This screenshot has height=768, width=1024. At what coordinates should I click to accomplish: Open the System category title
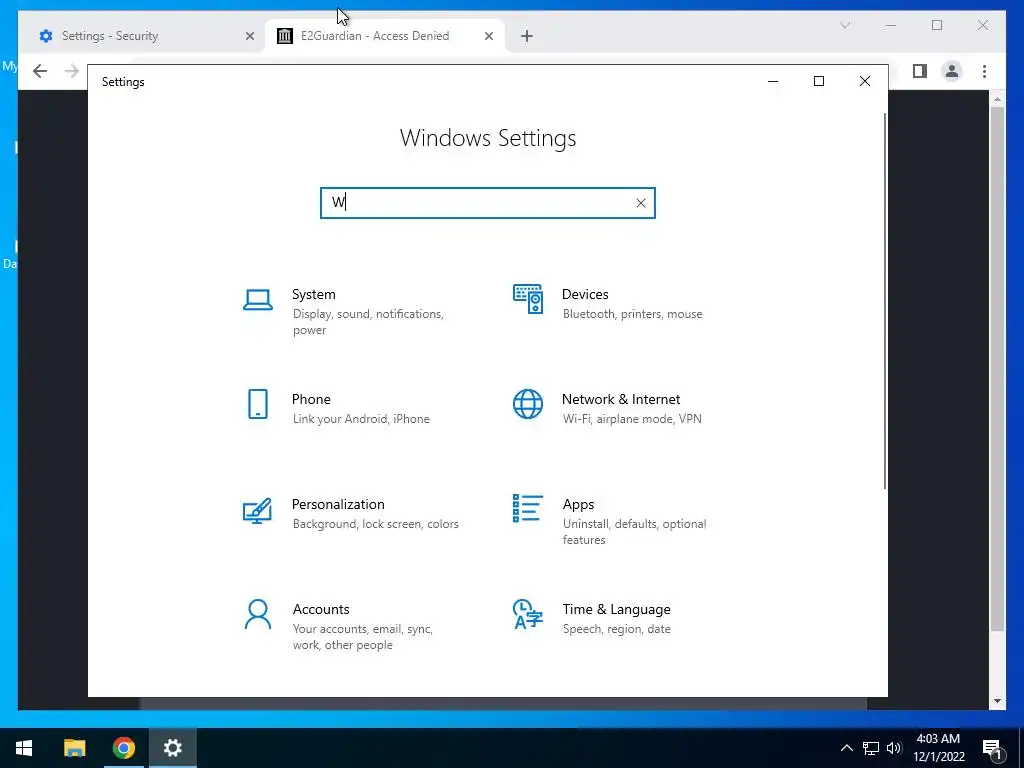[x=313, y=295]
